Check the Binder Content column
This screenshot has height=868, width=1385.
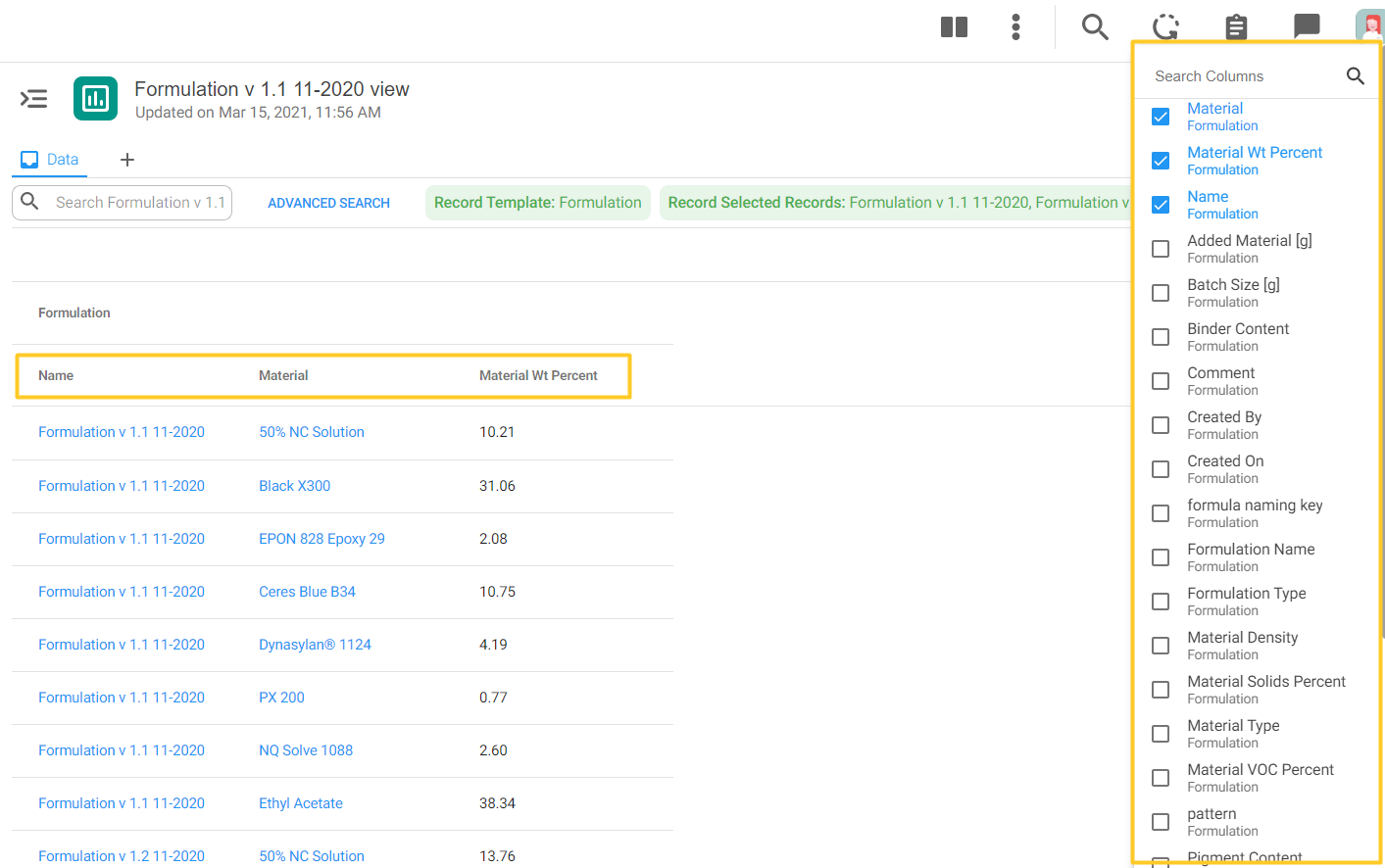[1161, 337]
